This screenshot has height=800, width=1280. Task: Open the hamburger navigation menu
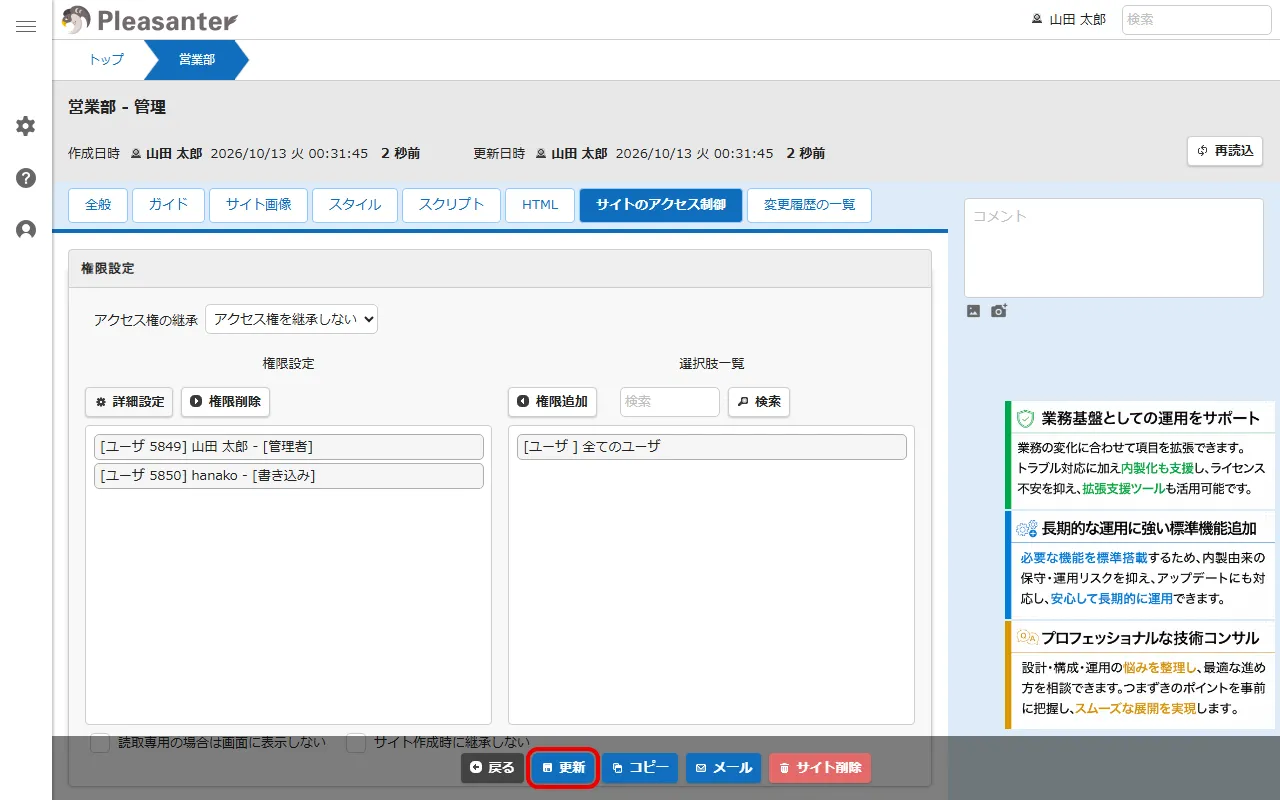pos(26,26)
